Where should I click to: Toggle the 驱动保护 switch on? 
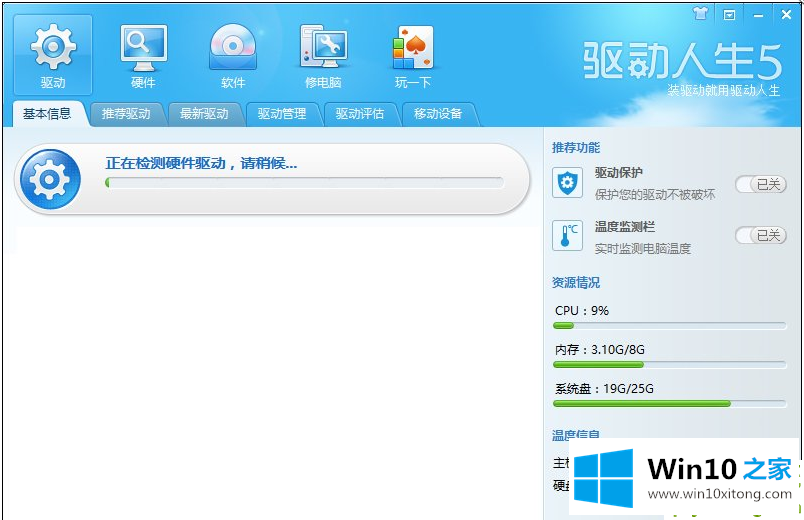pyautogui.click(x=761, y=184)
